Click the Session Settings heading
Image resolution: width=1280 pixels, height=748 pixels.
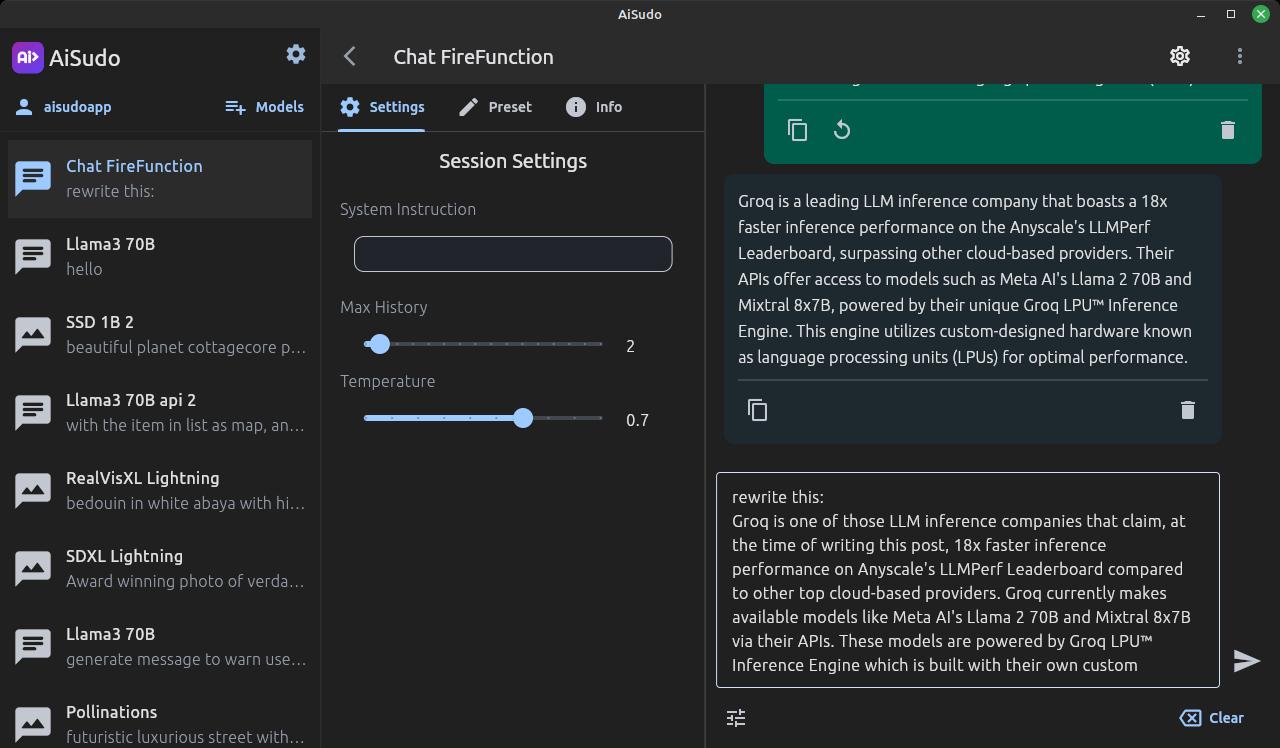(513, 161)
